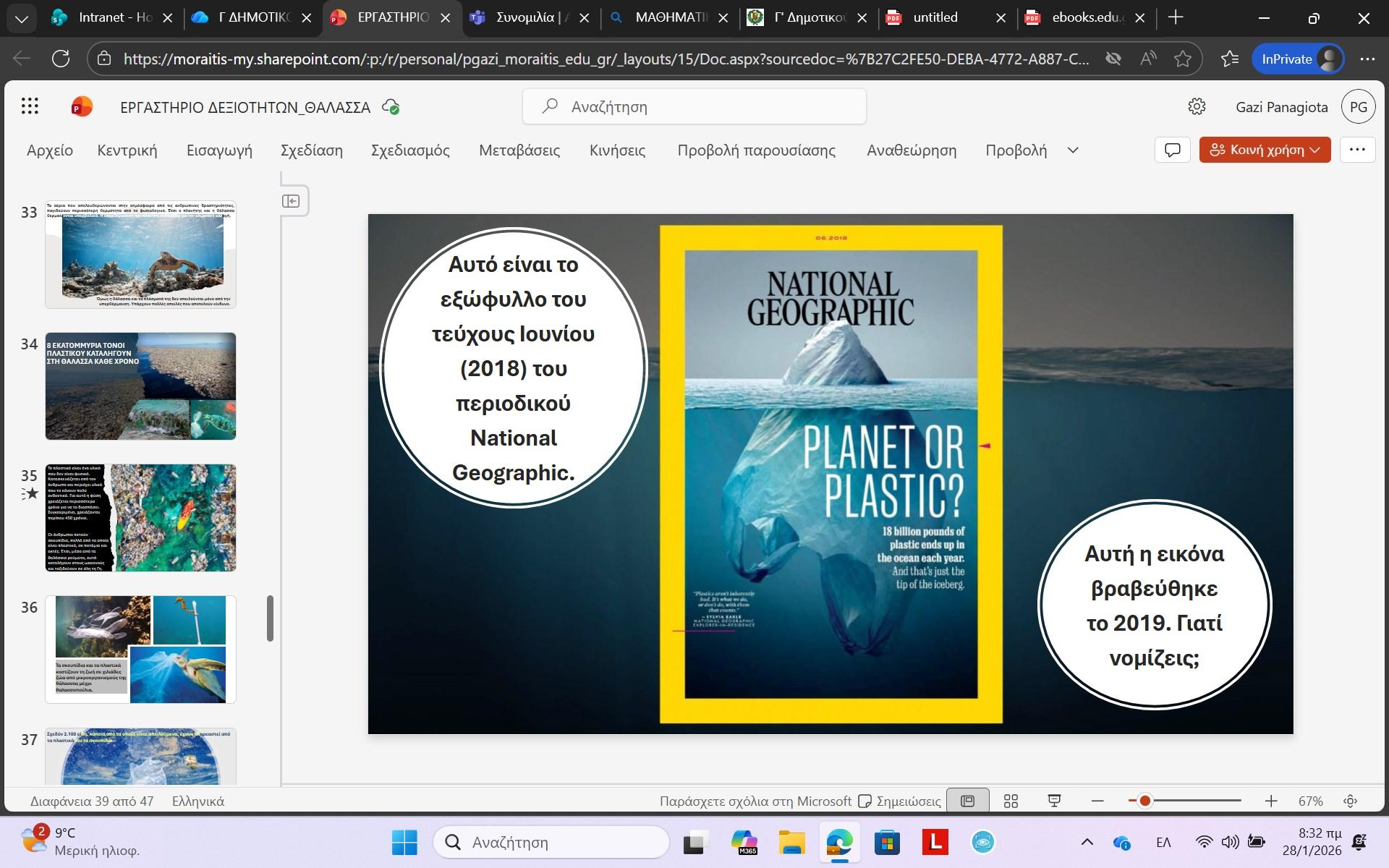Screen dimensions: 1389x868
Task: Click the zoom out minus button
Action: (1097, 801)
